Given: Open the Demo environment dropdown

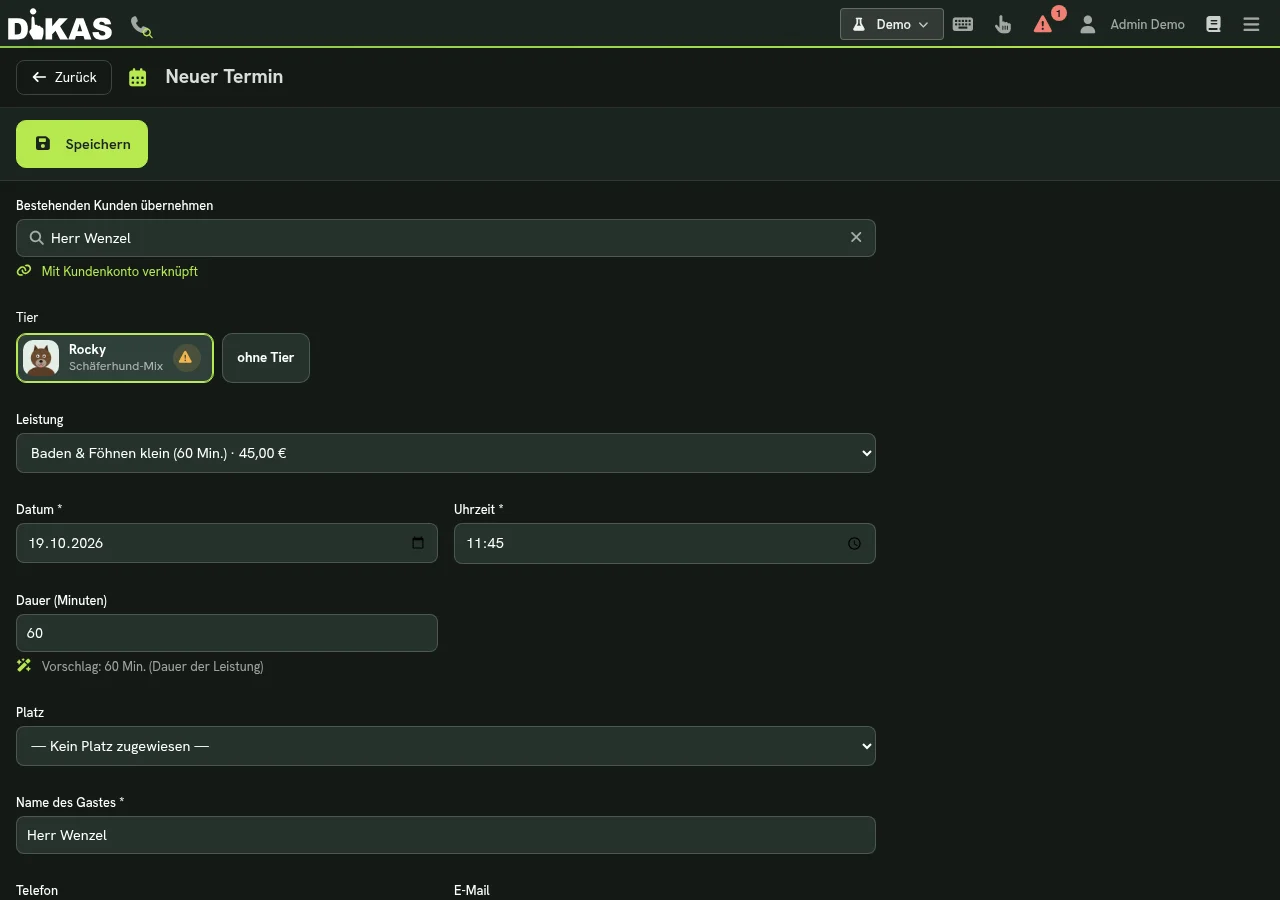Looking at the screenshot, I should click(892, 24).
